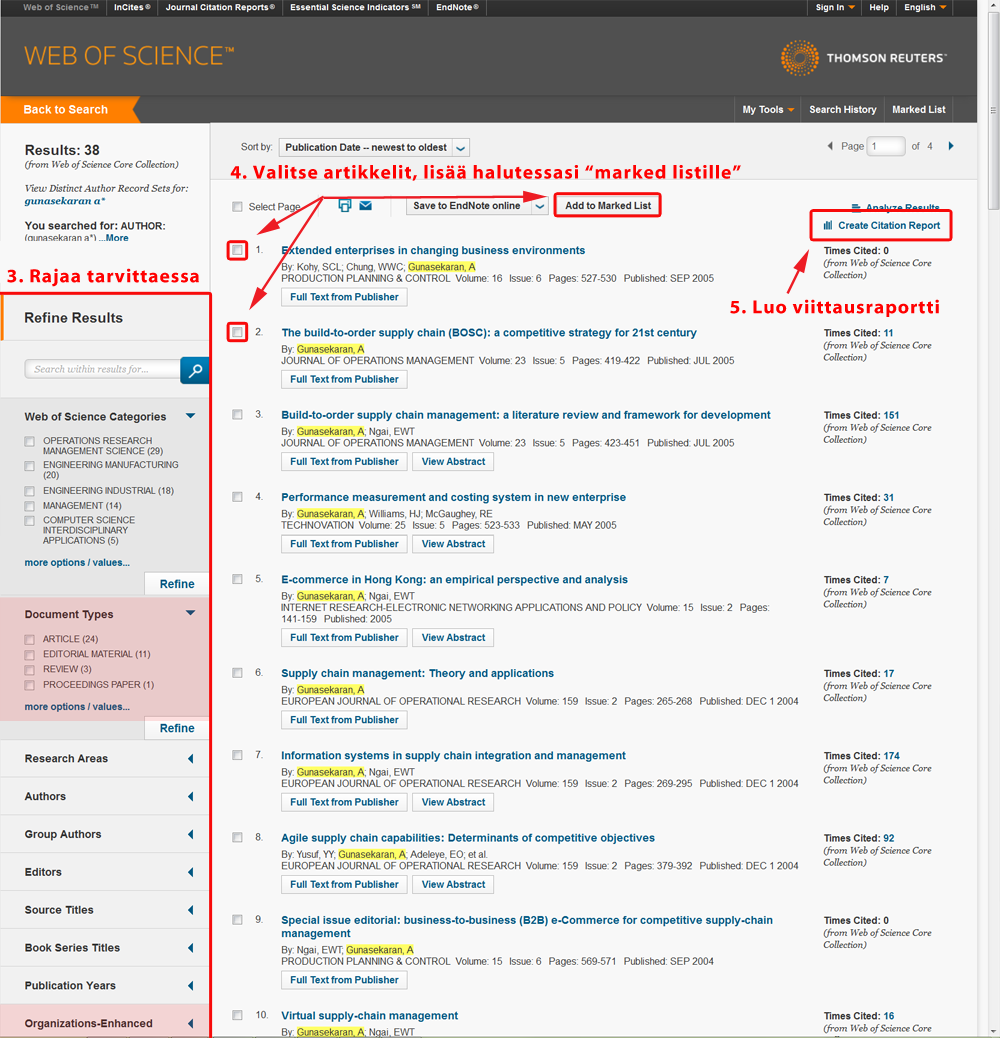Click gunasekaran a* author record link
Viewport: 1000px width, 1038px height.
click(65, 201)
